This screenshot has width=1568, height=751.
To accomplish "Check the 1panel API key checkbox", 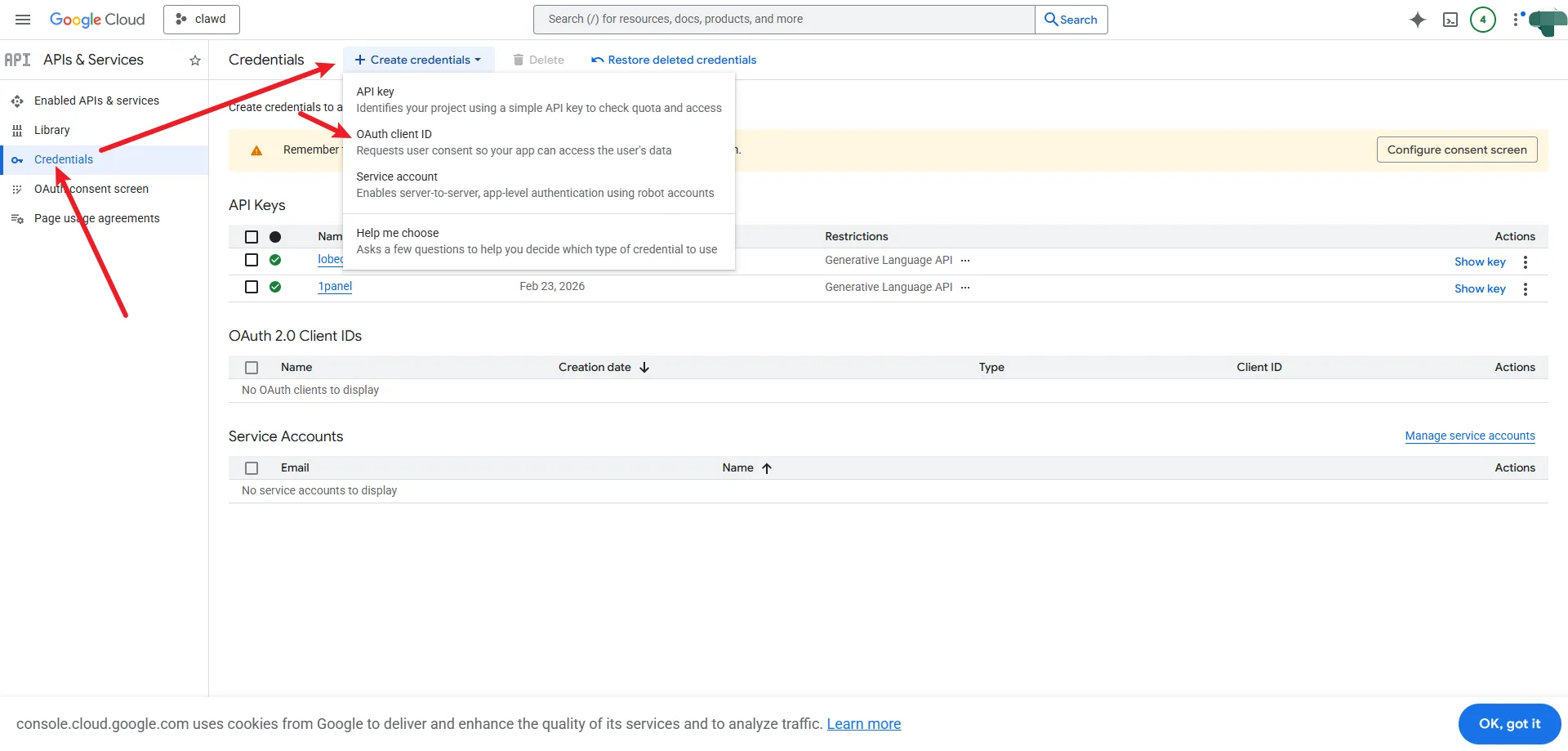I will point(252,287).
